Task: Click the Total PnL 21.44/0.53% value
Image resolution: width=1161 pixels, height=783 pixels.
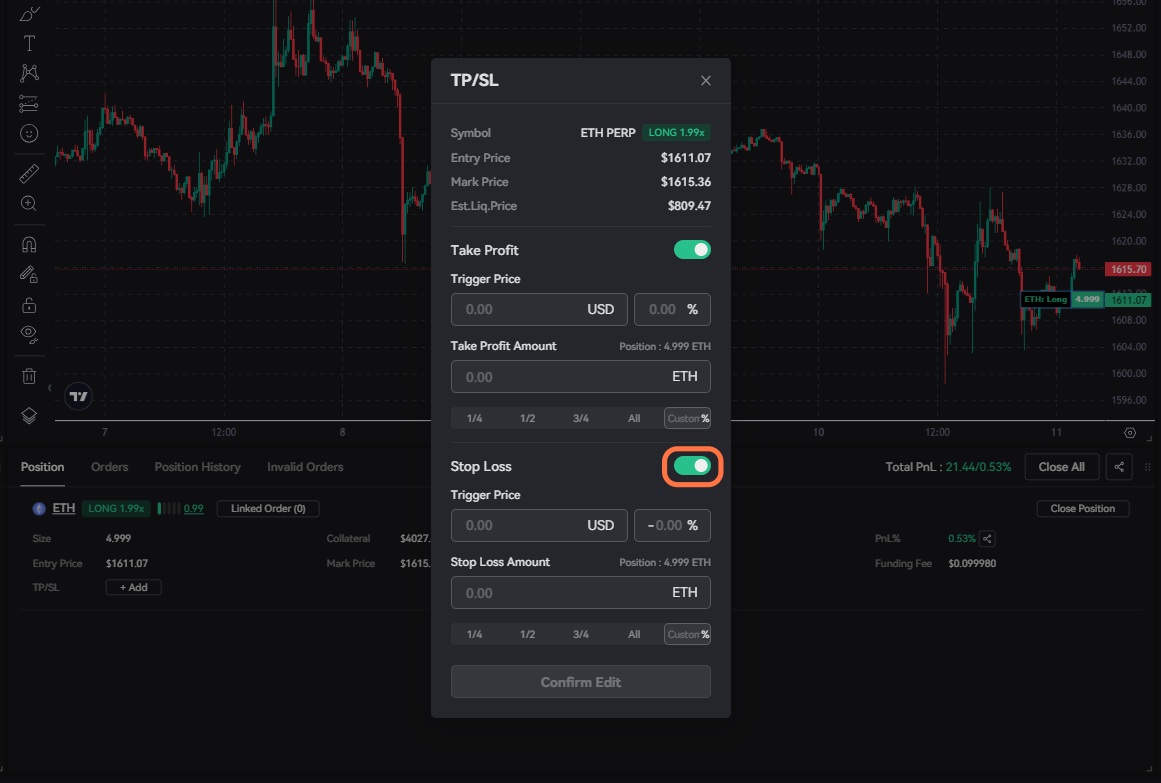Action: point(978,467)
